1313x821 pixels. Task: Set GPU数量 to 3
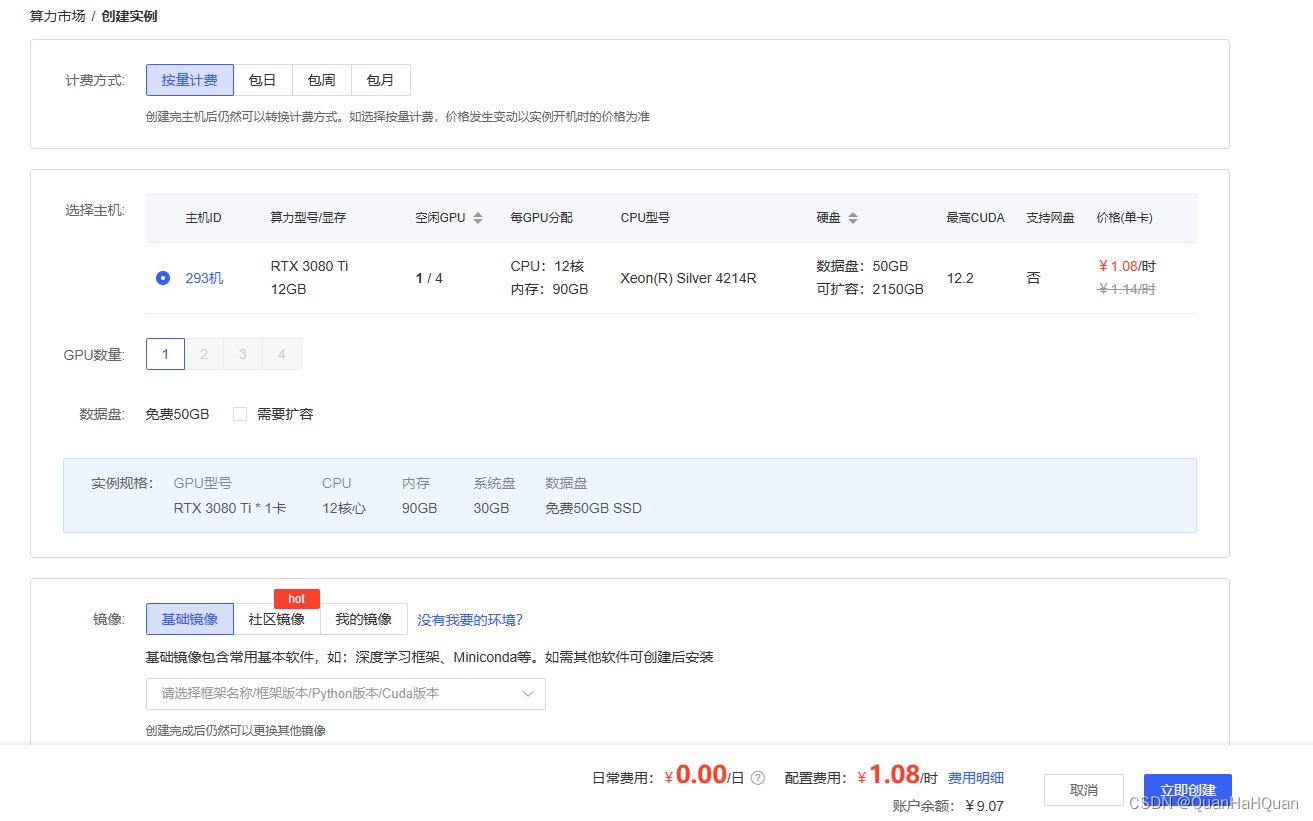243,354
